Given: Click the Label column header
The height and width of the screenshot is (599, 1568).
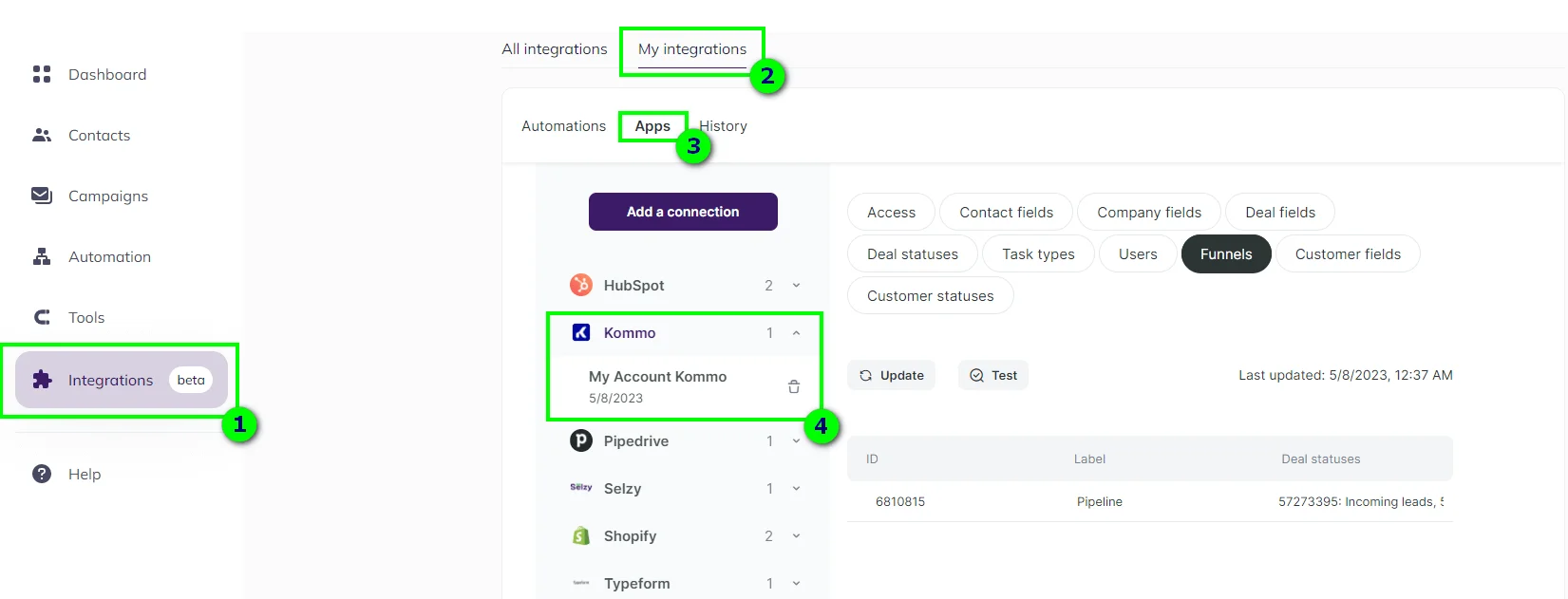Looking at the screenshot, I should 1089,459.
